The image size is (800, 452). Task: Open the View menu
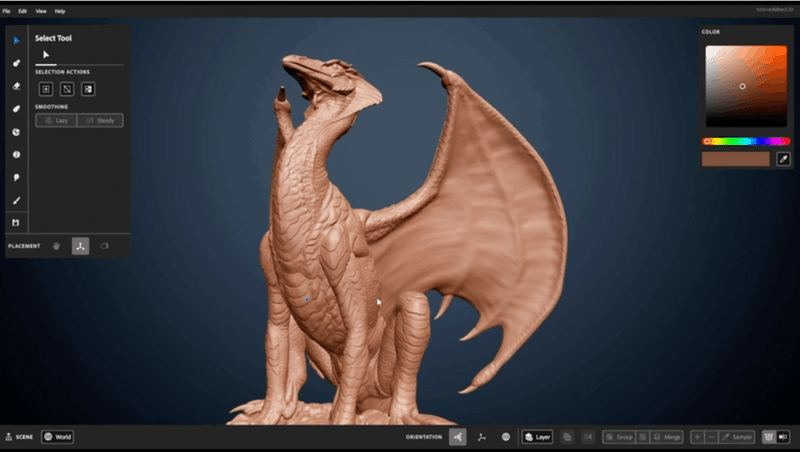click(41, 11)
